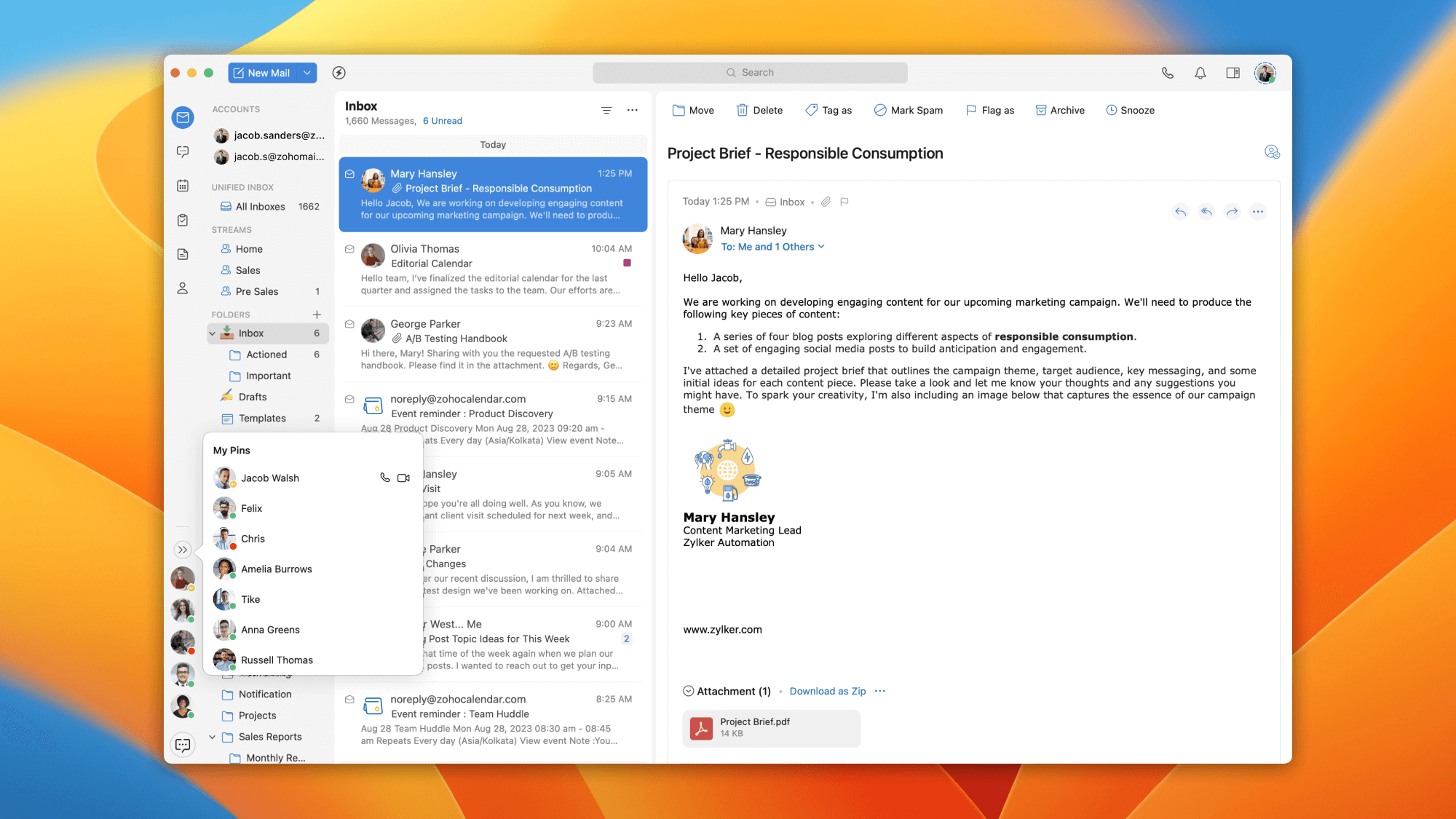Select Tike in My Pins

point(313,599)
